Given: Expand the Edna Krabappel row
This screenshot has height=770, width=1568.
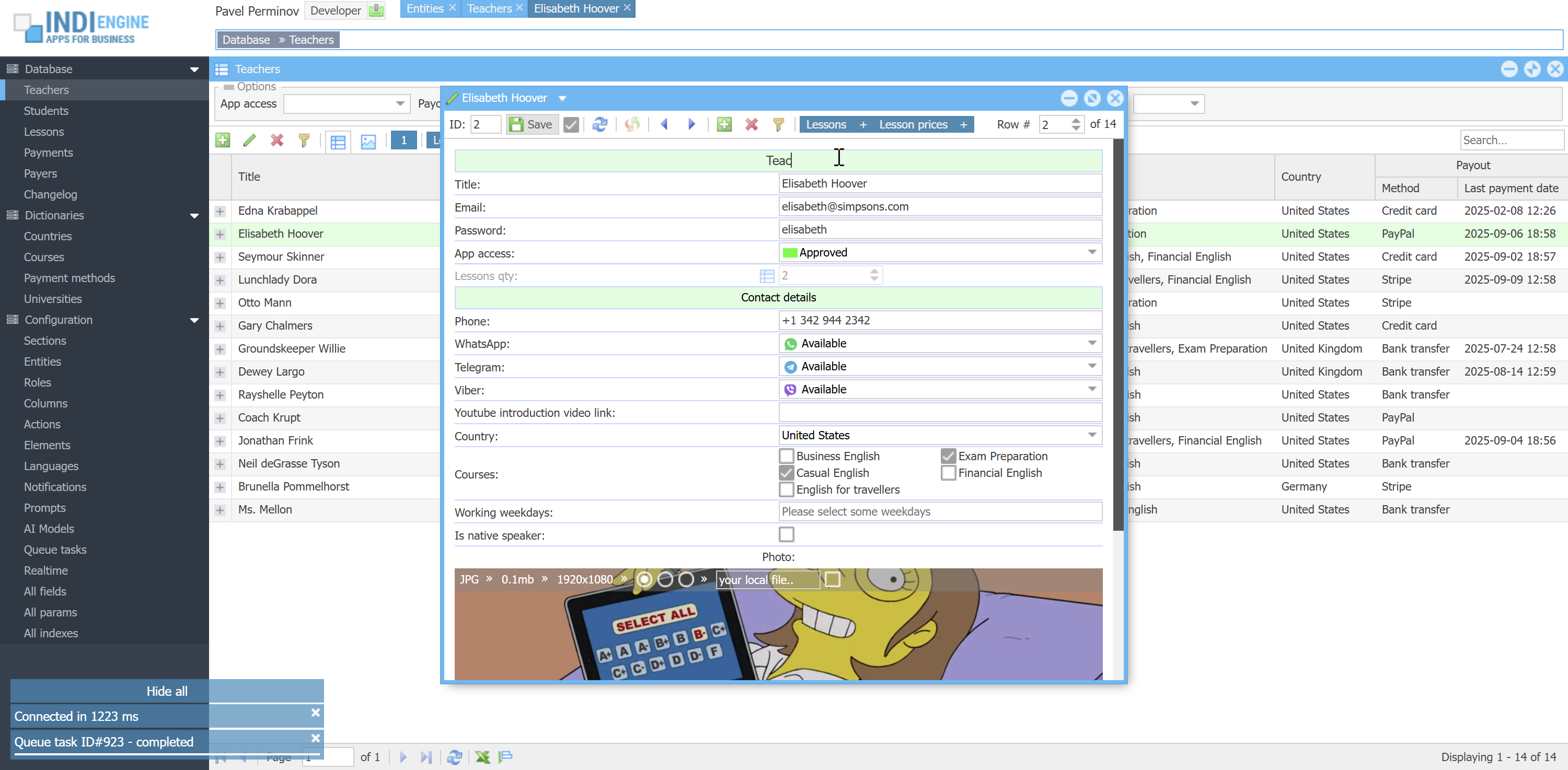Looking at the screenshot, I should (x=220, y=211).
